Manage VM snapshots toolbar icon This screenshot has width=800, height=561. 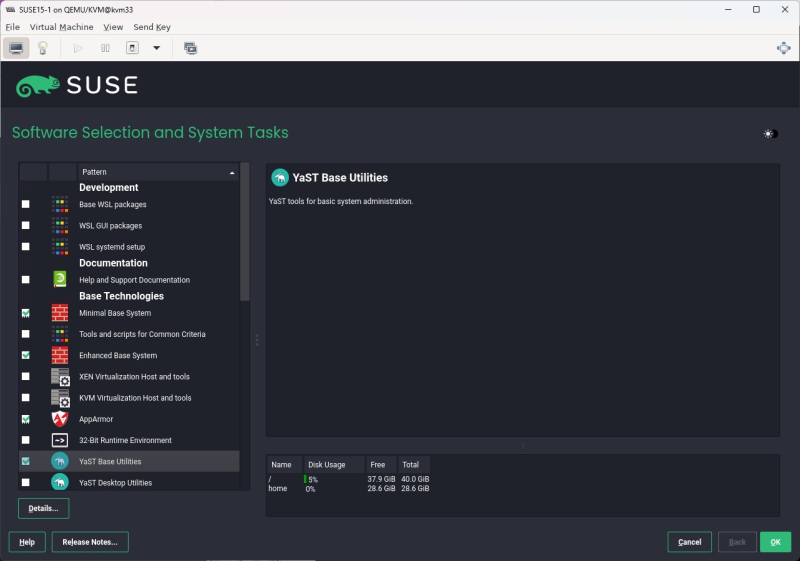(190, 48)
